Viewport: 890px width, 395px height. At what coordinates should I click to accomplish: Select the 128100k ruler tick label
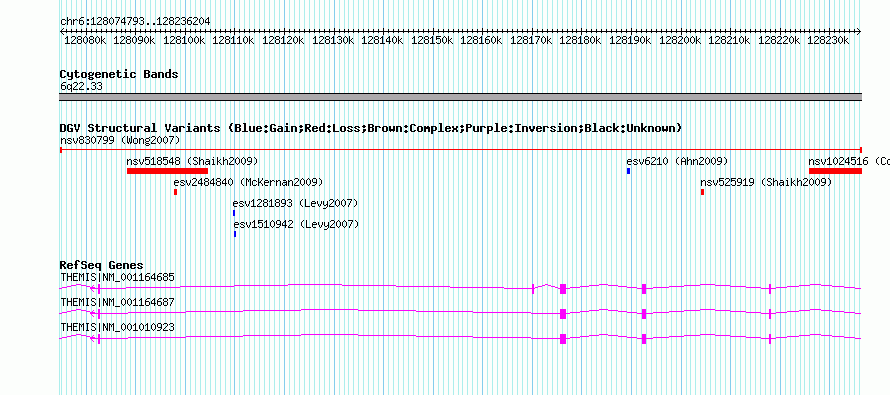(x=184, y=41)
